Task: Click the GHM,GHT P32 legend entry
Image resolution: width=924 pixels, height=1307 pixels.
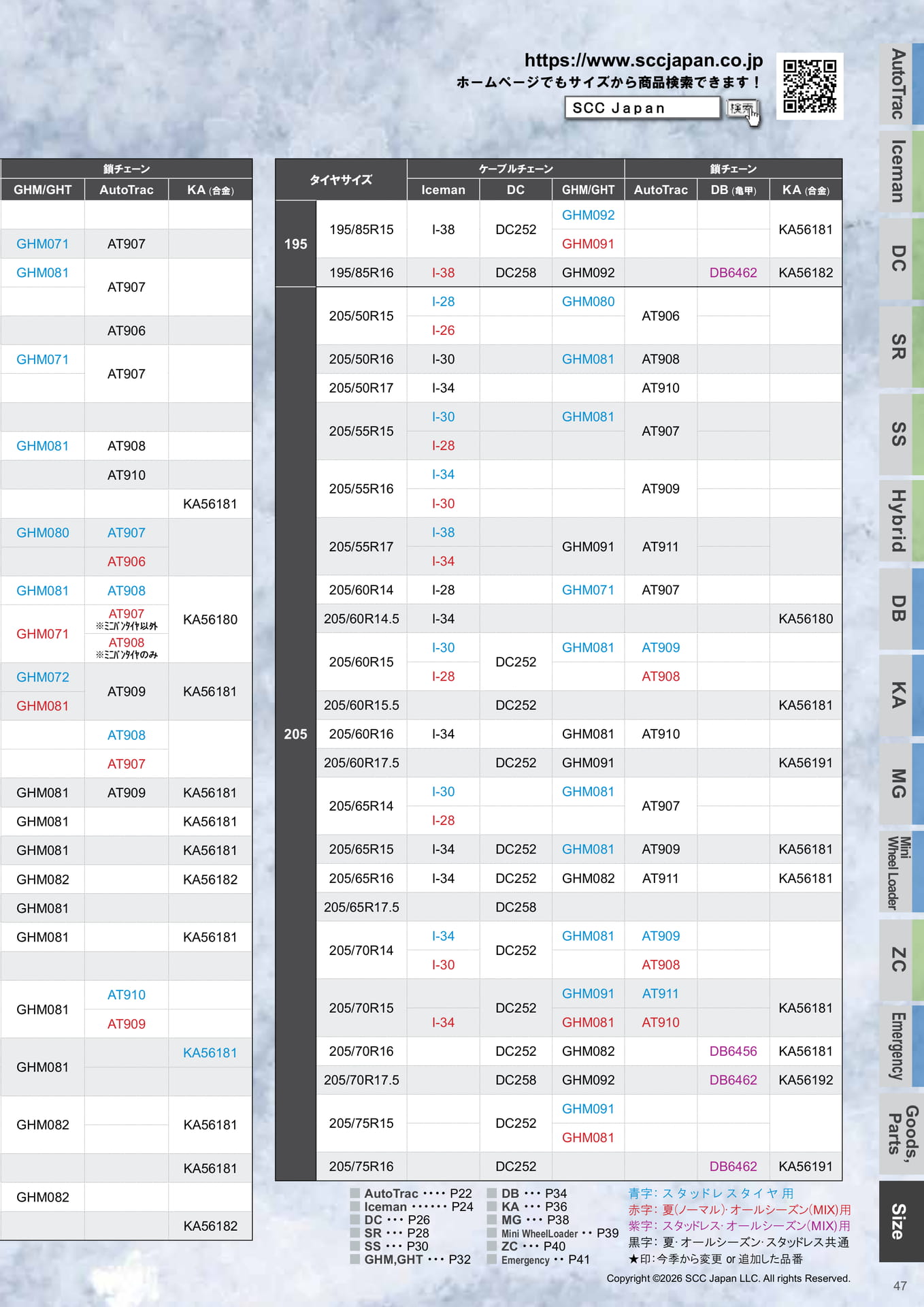Action: click(410, 1259)
